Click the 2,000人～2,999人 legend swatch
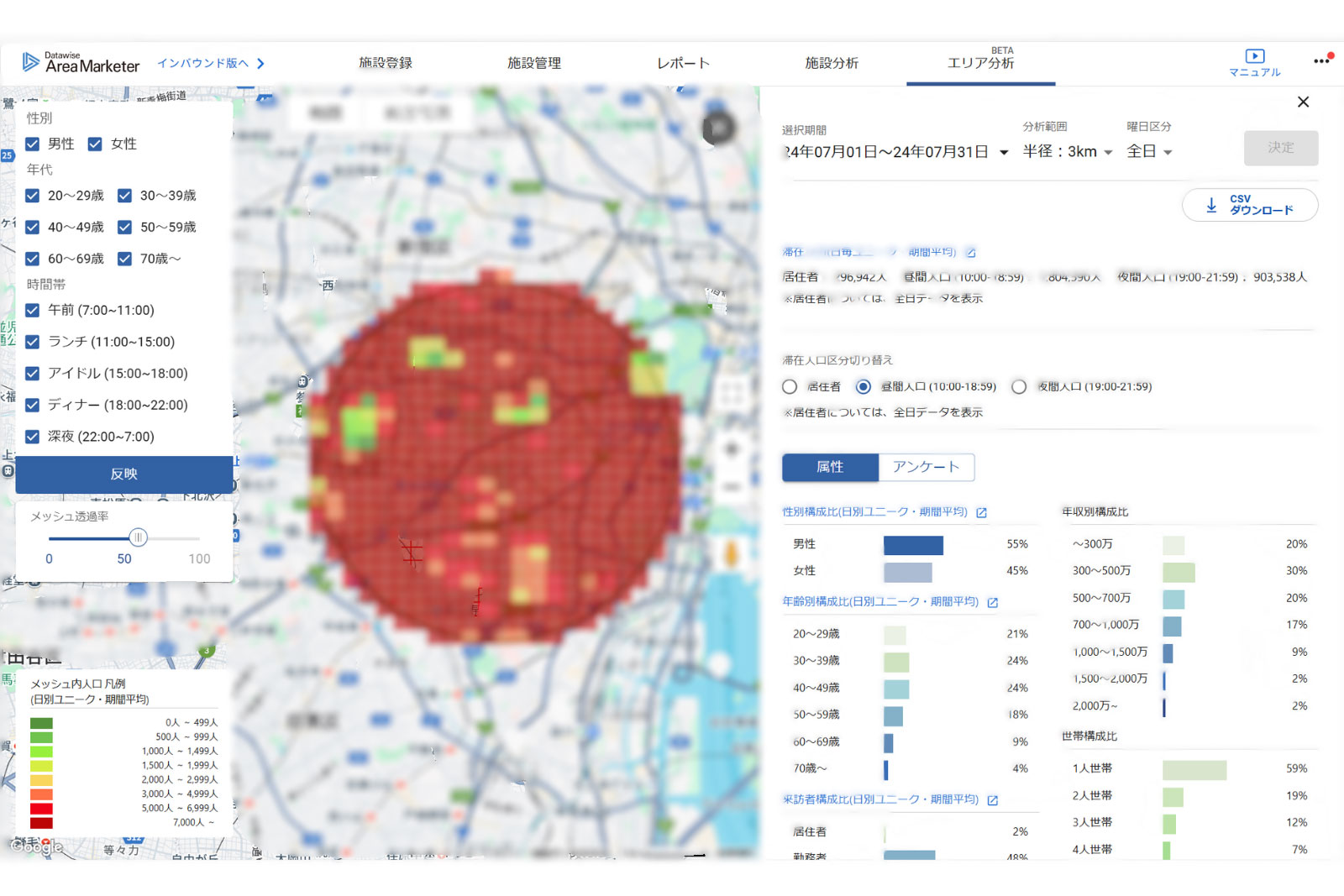 tap(41, 780)
